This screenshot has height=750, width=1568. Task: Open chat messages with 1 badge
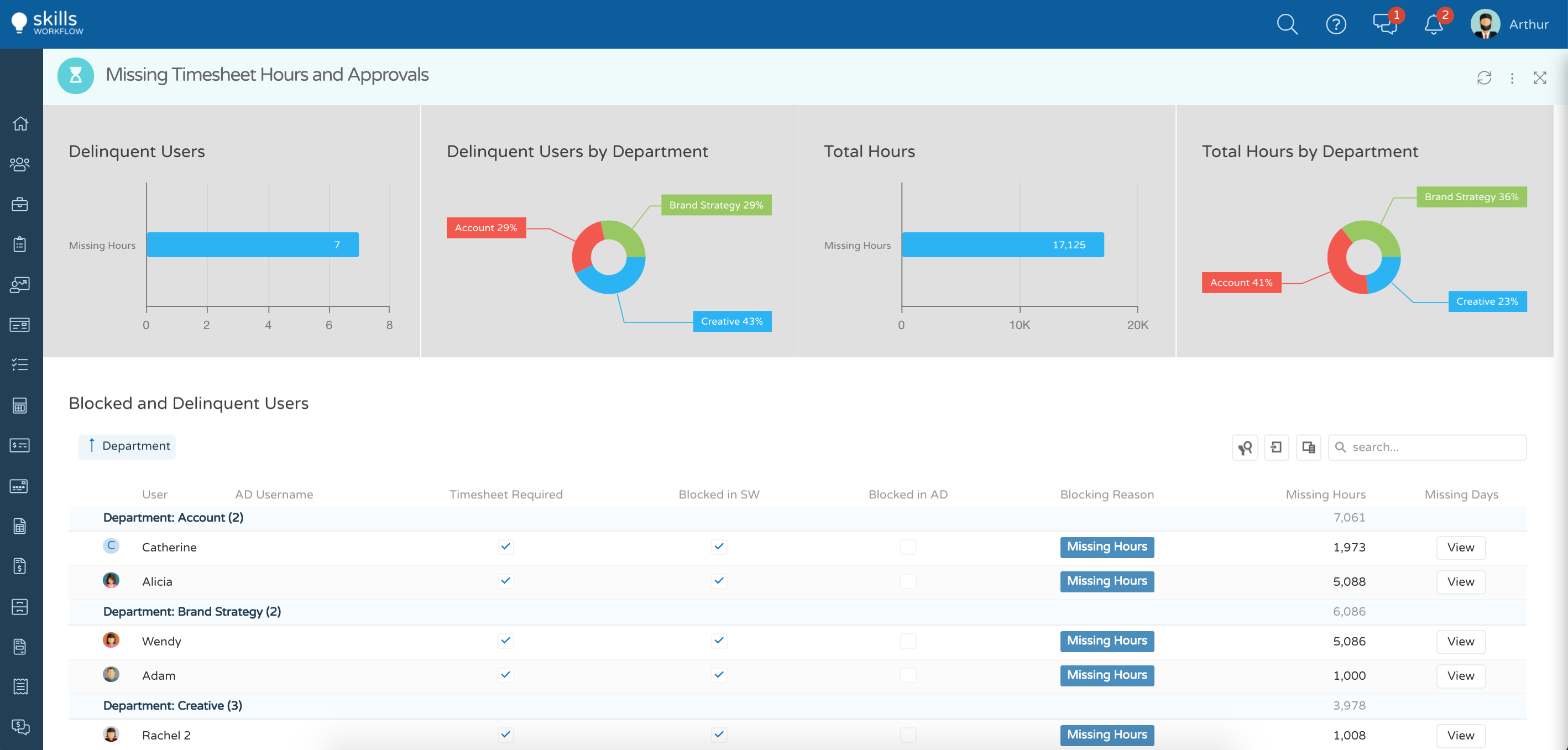(1386, 23)
